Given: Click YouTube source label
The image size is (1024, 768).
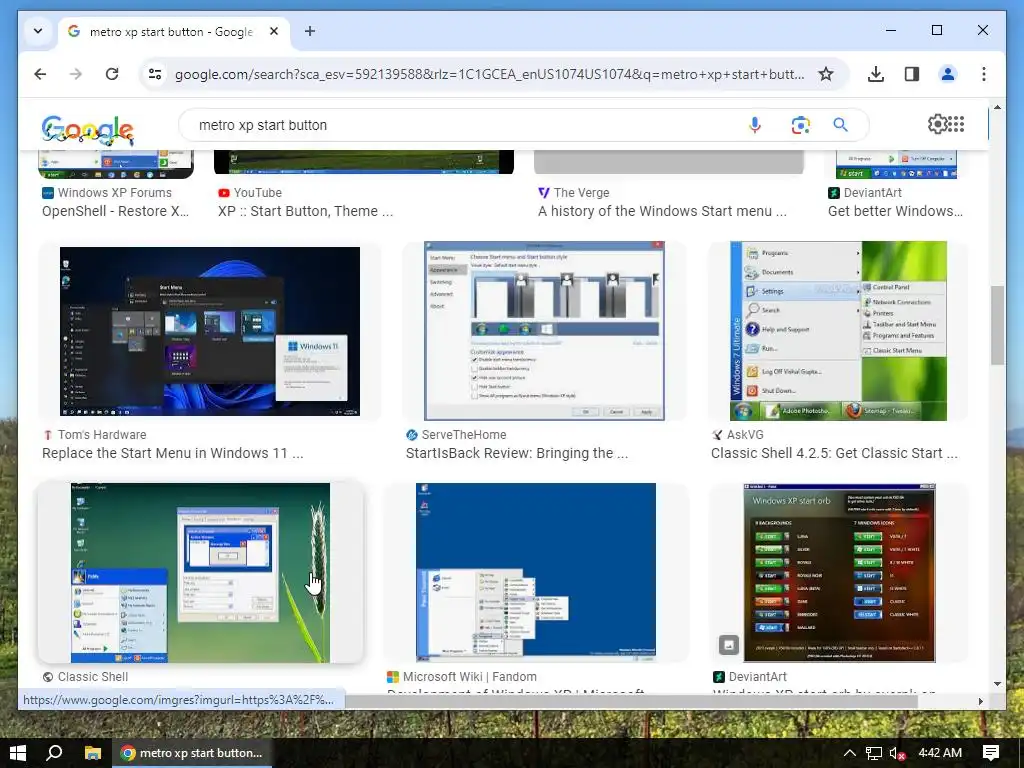Looking at the screenshot, I should pyautogui.click(x=257, y=193).
